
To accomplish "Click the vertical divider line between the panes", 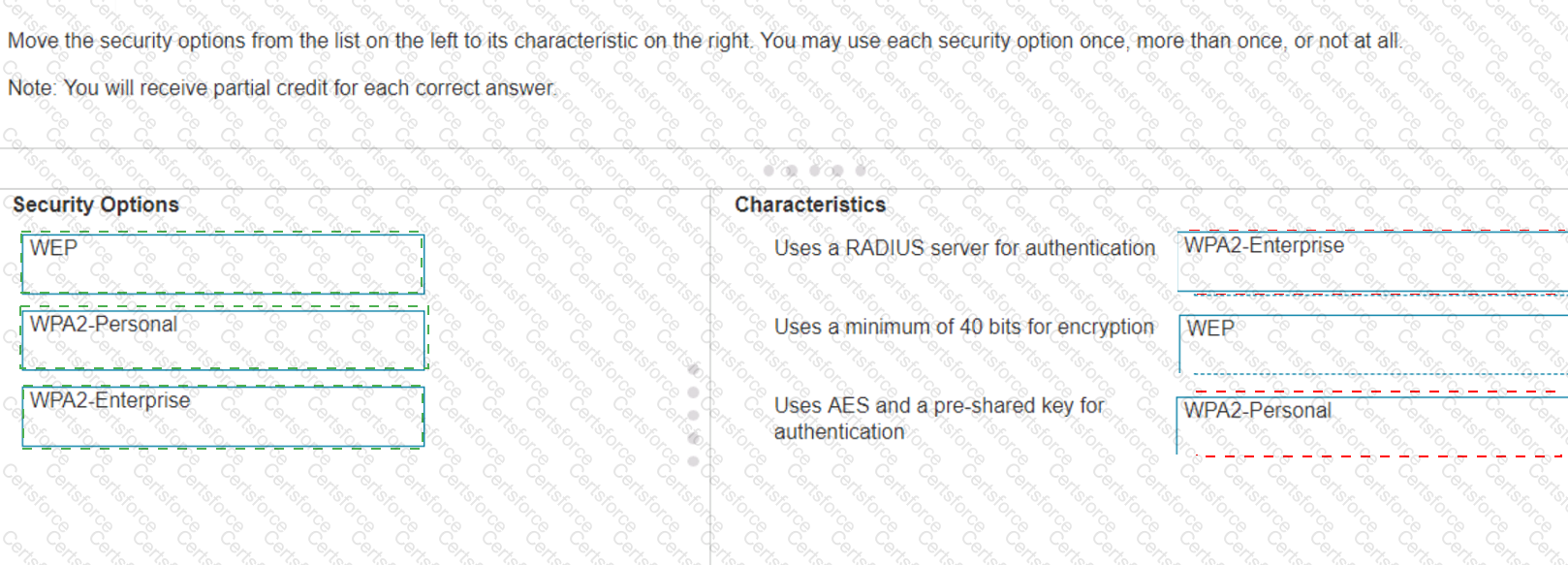I will coord(710,504).
